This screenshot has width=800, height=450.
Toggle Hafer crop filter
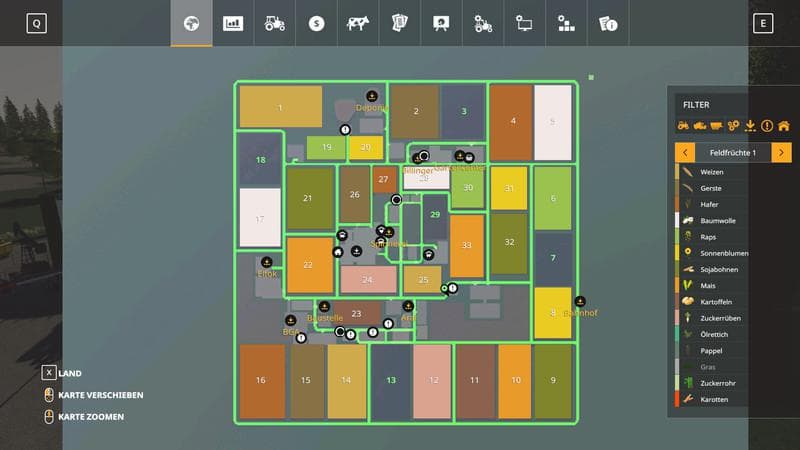pyautogui.click(x=711, y=204)
